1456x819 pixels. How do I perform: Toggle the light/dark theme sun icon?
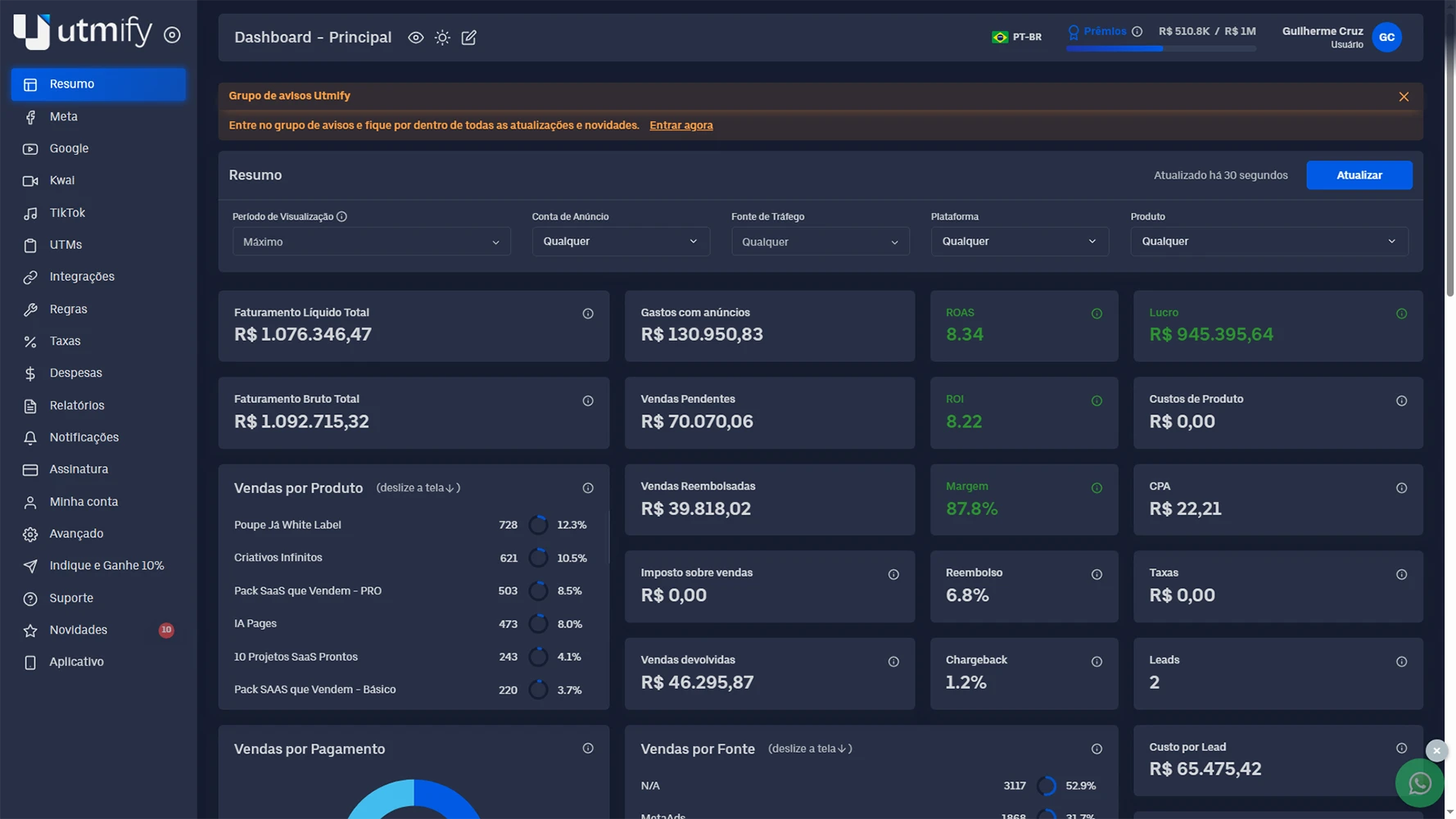tap(442, 38)
